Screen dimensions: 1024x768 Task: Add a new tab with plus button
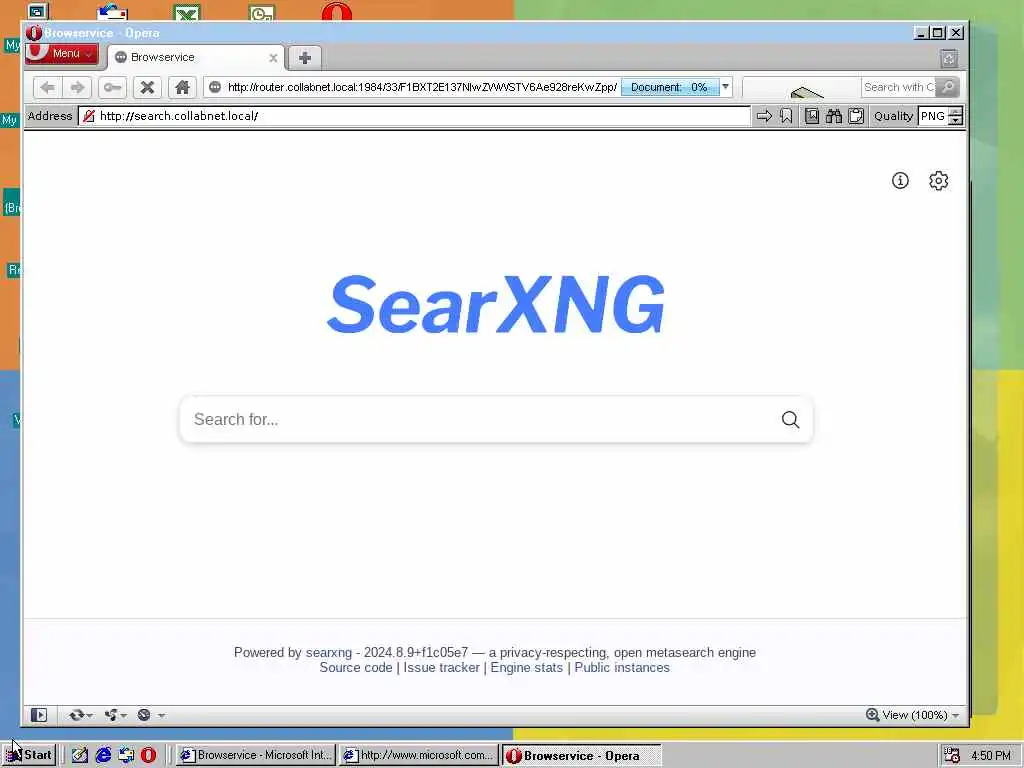pos(304,58)
